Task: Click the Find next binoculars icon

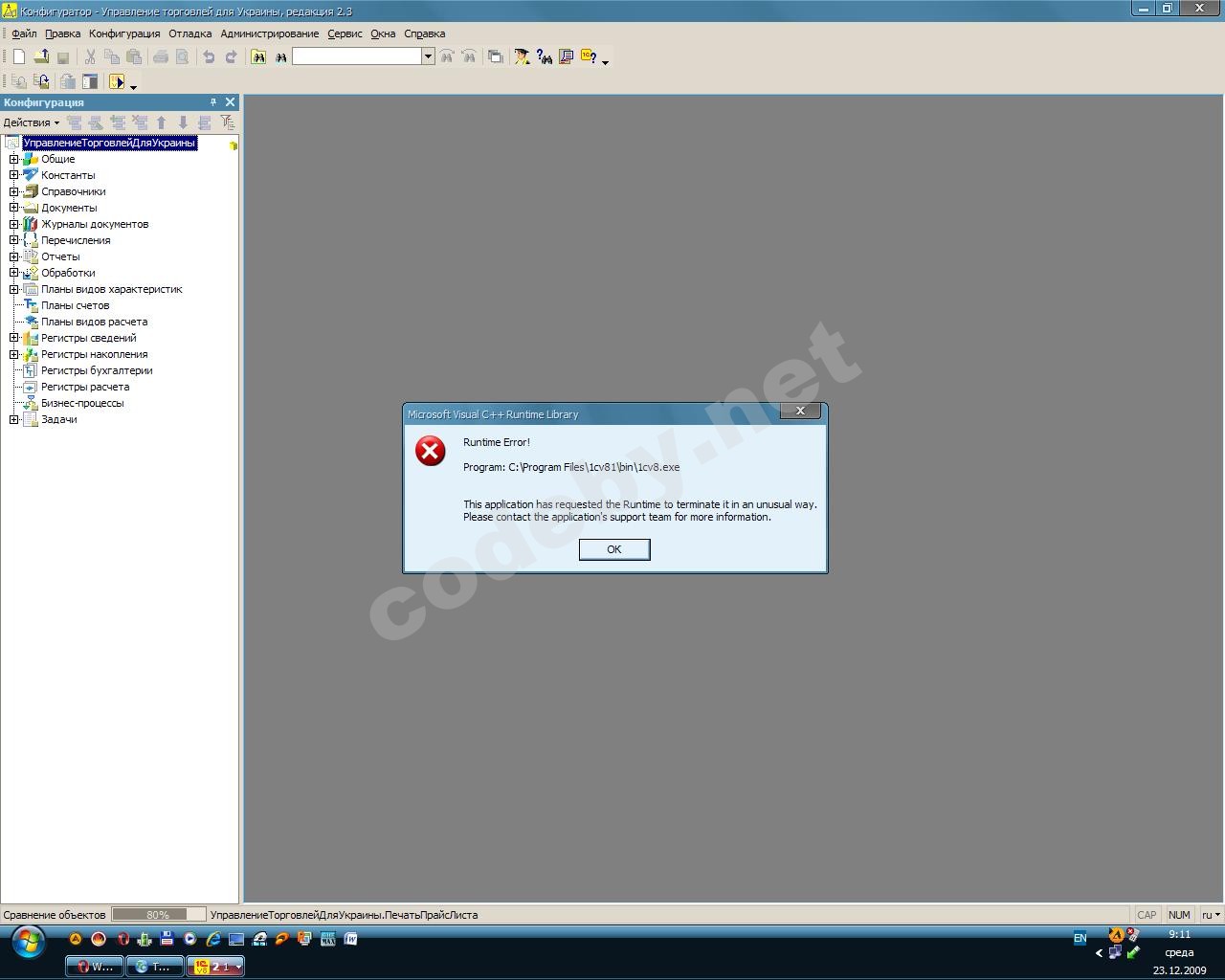Action: (x=447, y=57)
